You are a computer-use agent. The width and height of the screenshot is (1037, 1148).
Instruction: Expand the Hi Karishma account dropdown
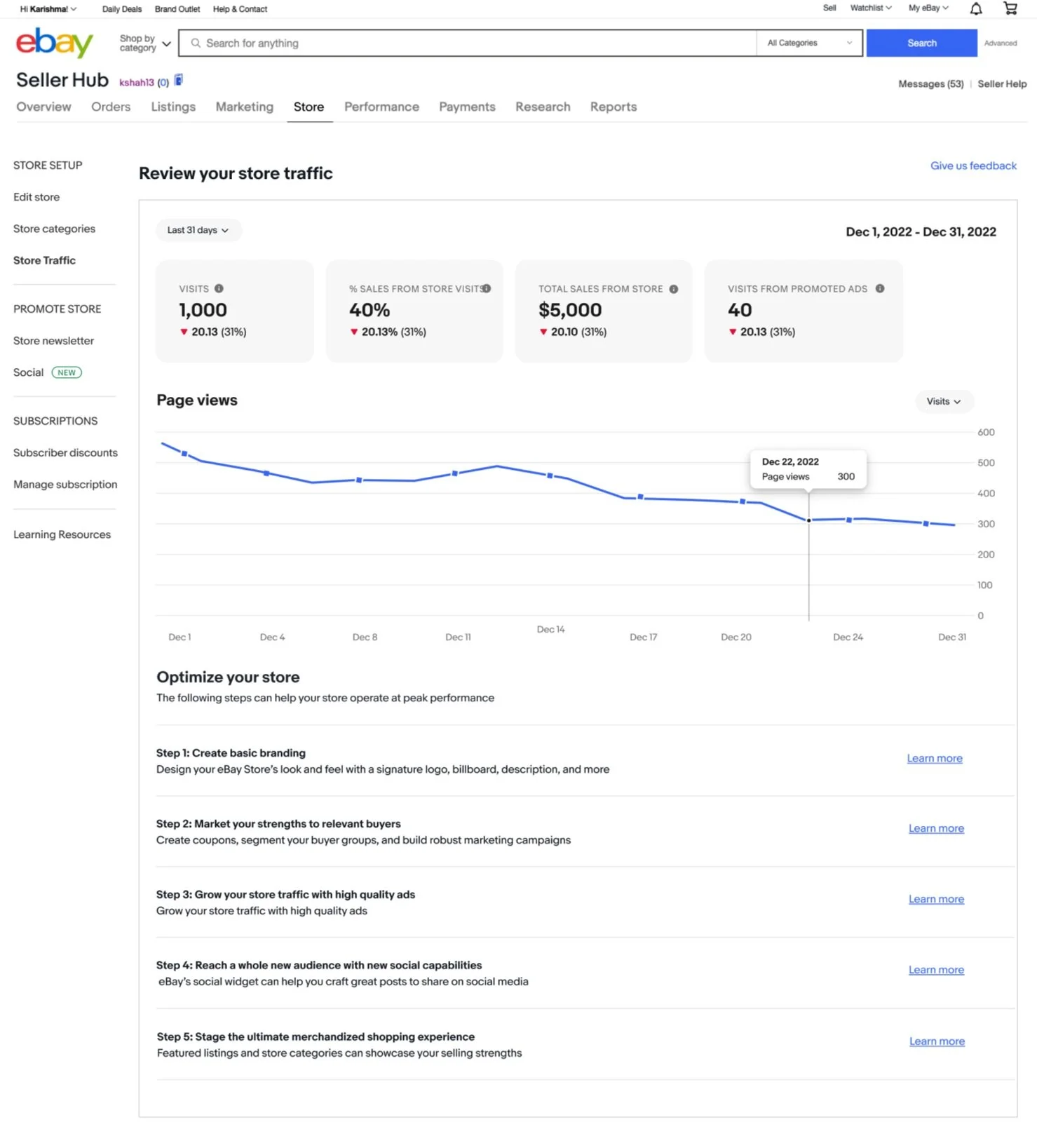click(48, 9)
